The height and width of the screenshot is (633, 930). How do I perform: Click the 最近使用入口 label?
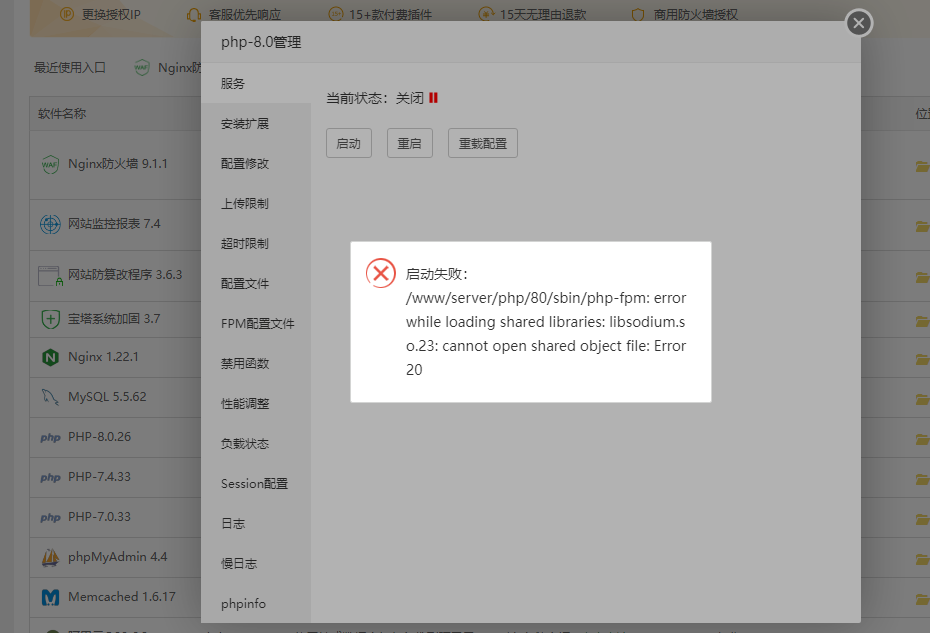pos(69,68)
